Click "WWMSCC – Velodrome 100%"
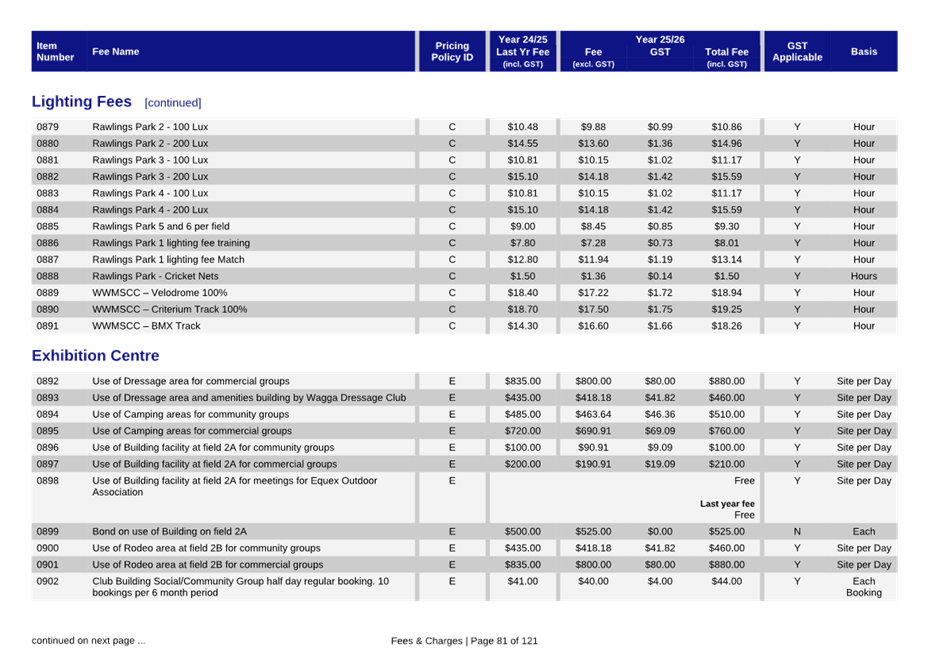This screenshot has width=928, height=656. pyautogui.click(x=160, y=292)
